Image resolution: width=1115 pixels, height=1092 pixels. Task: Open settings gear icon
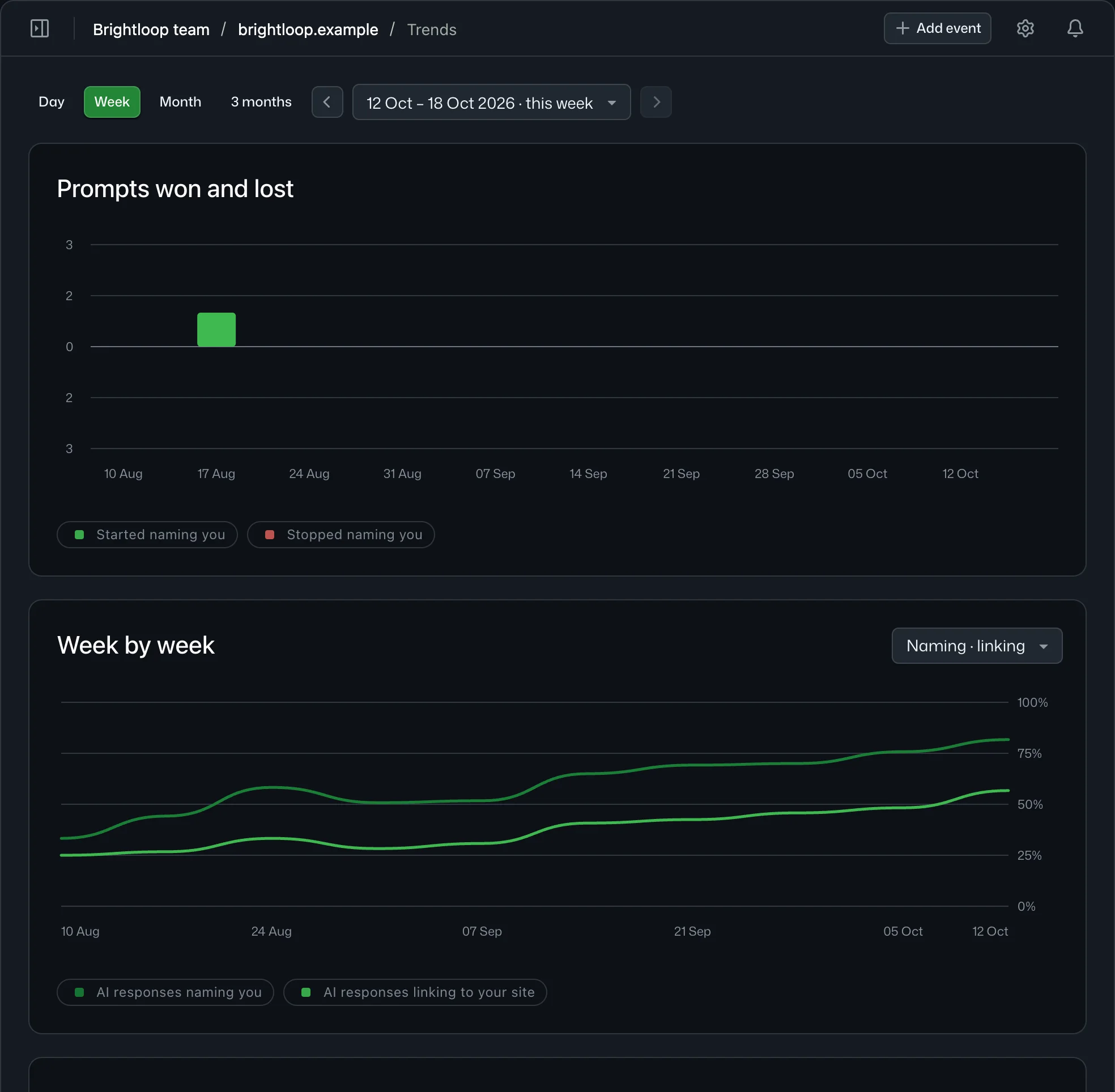[x=1025, y=28]
